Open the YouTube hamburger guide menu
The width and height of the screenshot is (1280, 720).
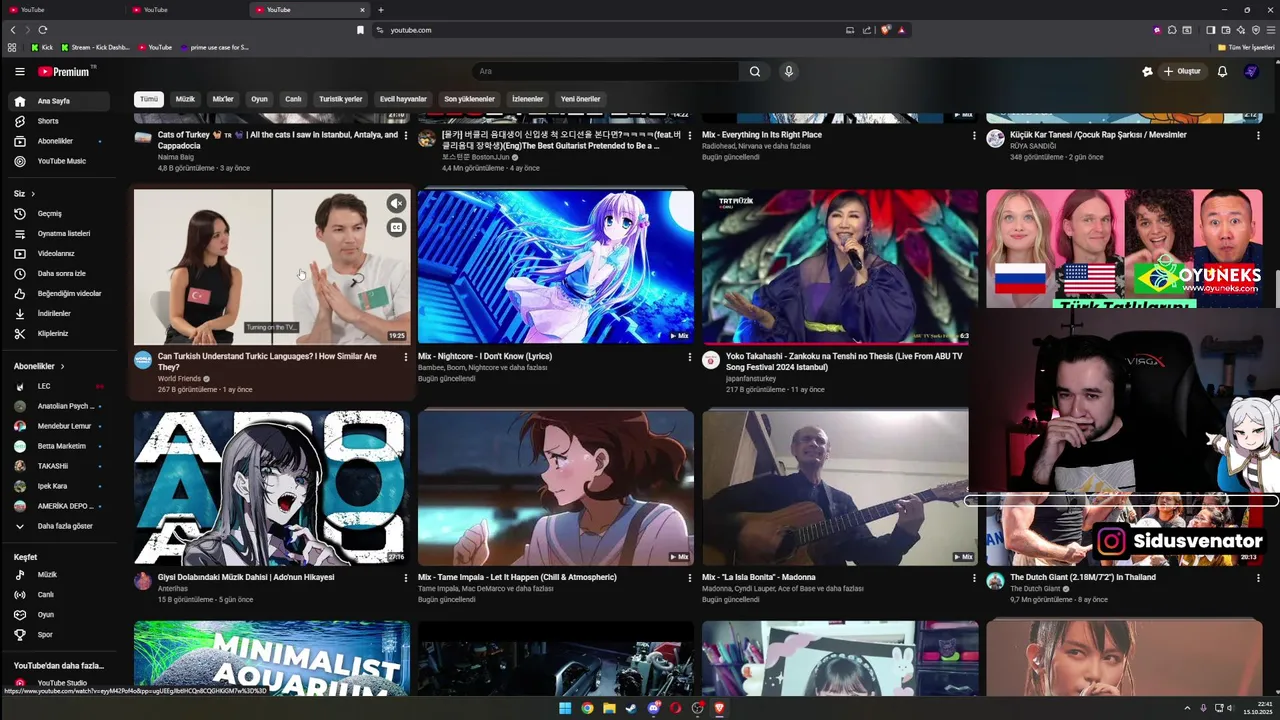[19, 72]
